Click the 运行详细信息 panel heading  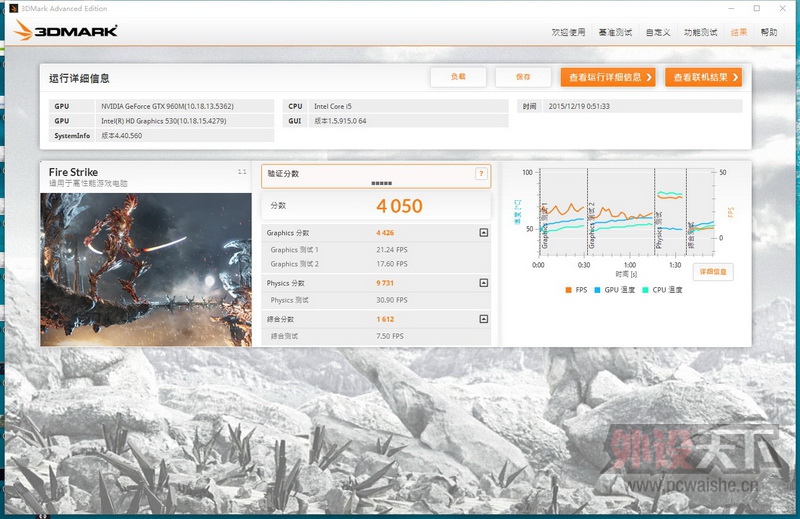[79, 78]
